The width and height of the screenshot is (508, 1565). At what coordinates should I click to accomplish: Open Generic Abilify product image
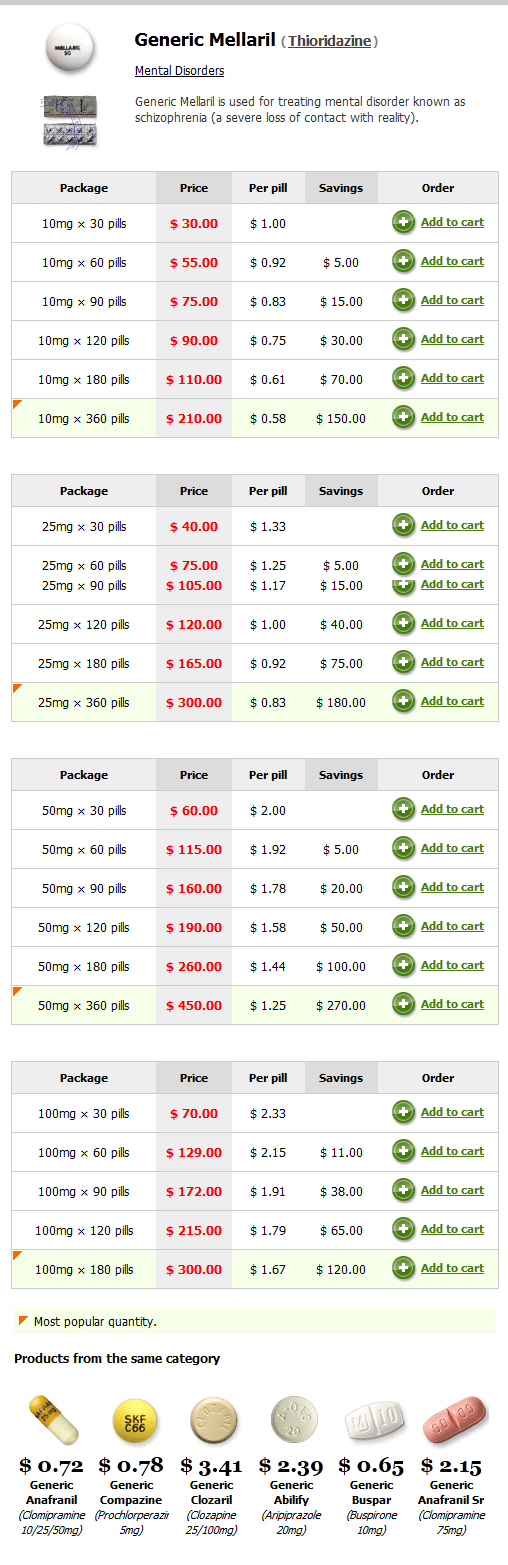[293, 1419]
